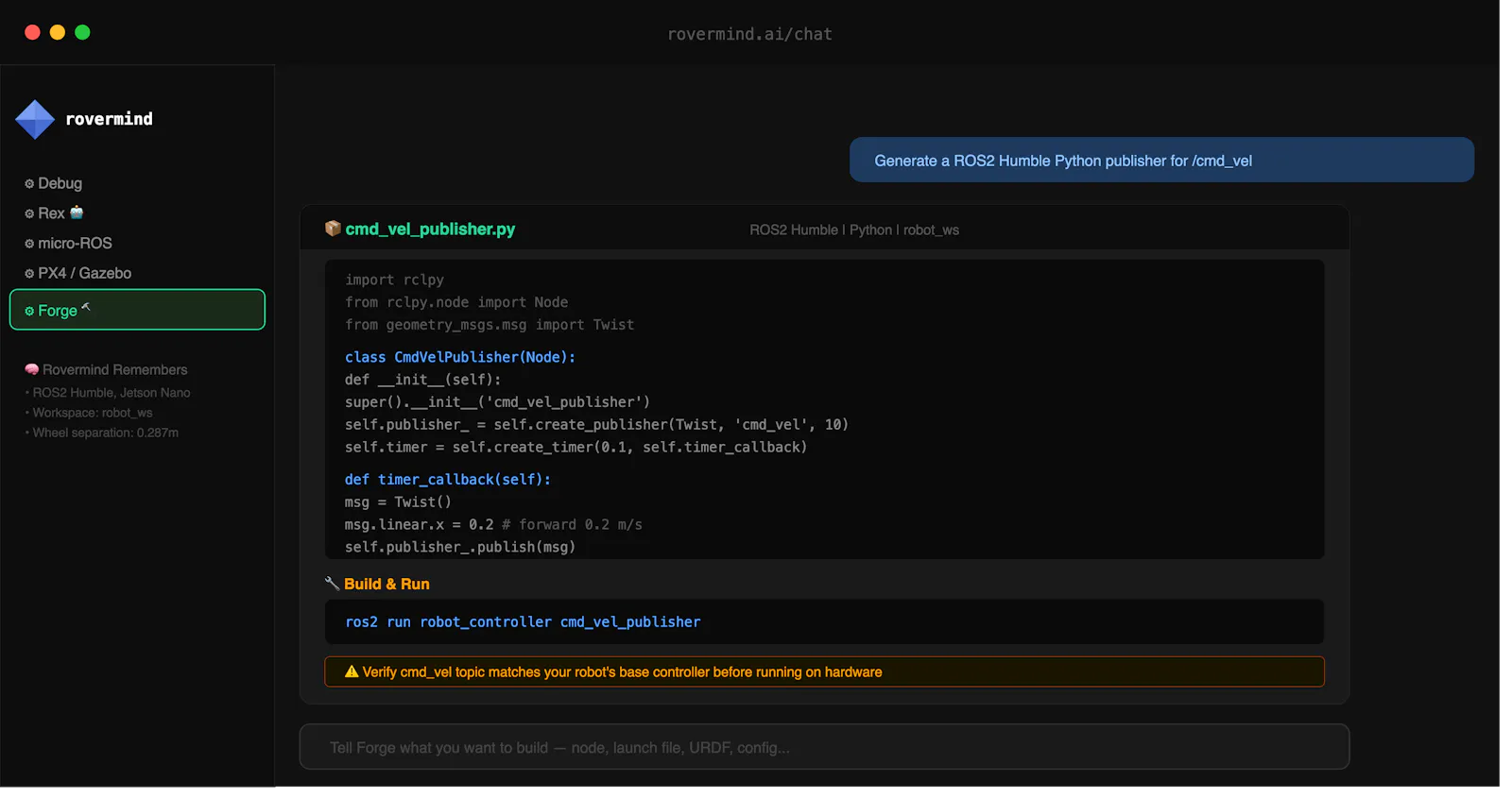Click the green maximize window button
The image size is (1512, 799).
(x=82, y=32)
